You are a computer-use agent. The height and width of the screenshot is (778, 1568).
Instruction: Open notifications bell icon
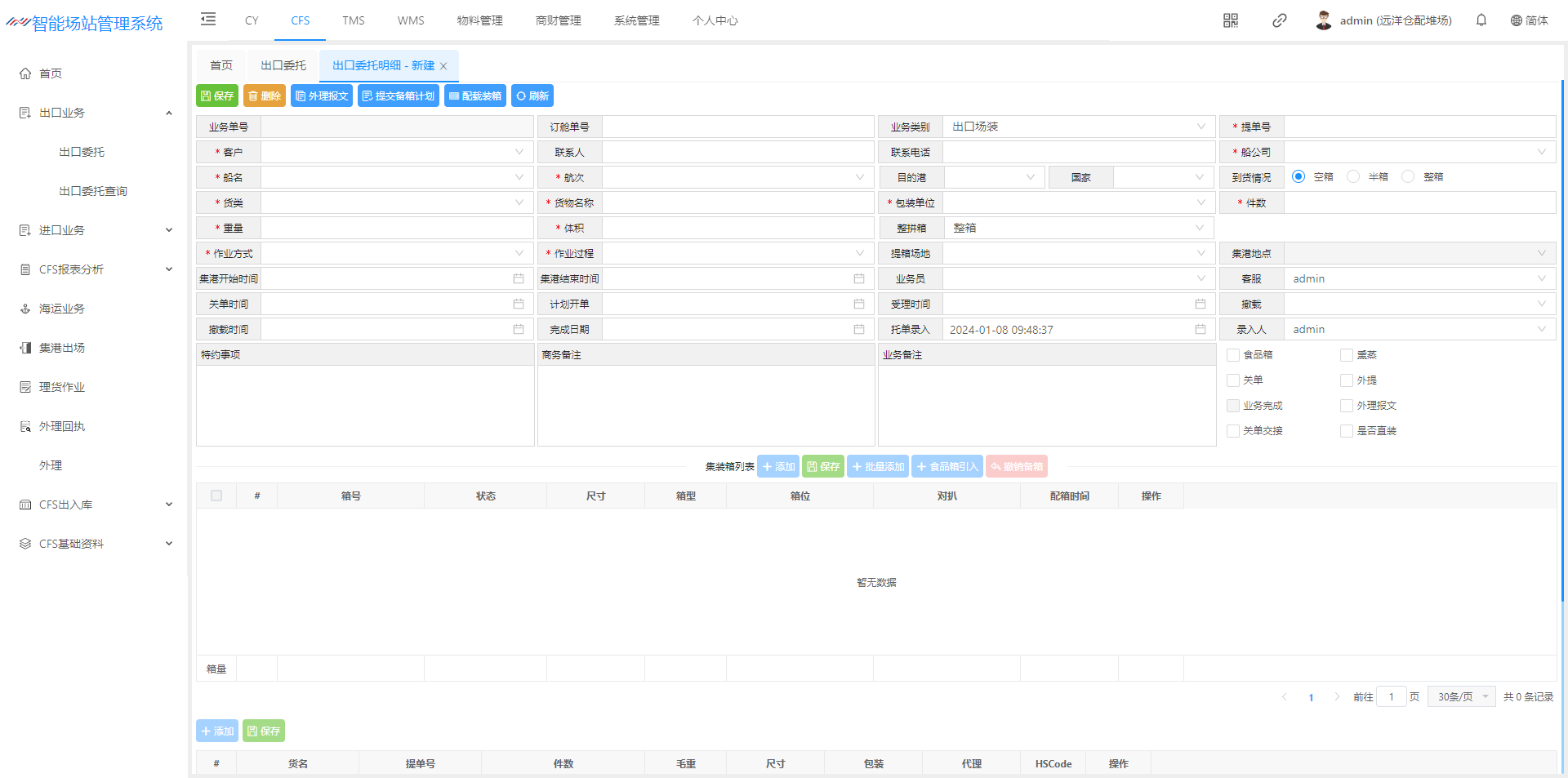(x=1481, y=20)
